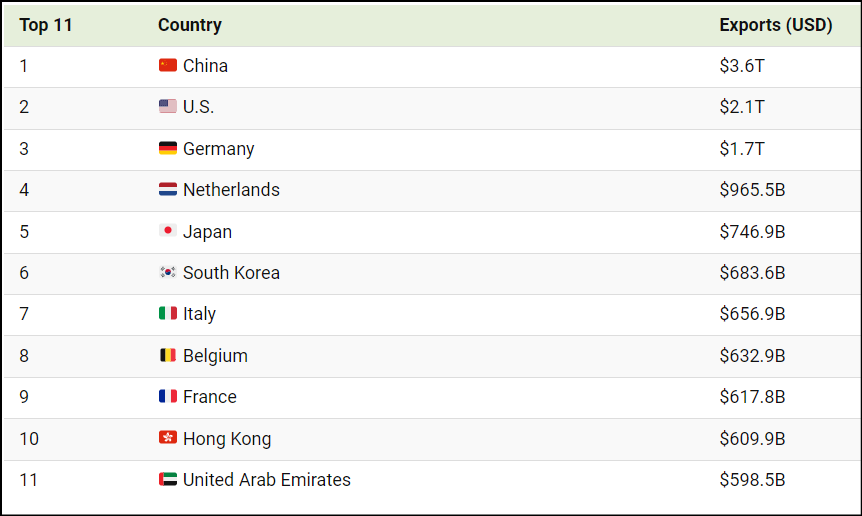Select the Country column header
Screen dimensions: 862x516
190,25
